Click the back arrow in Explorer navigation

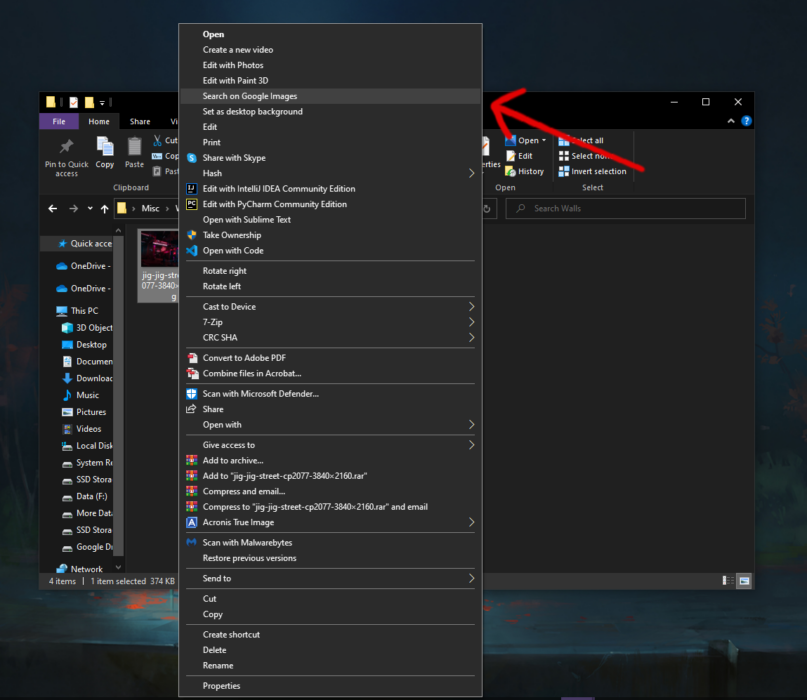click(52, 208)
